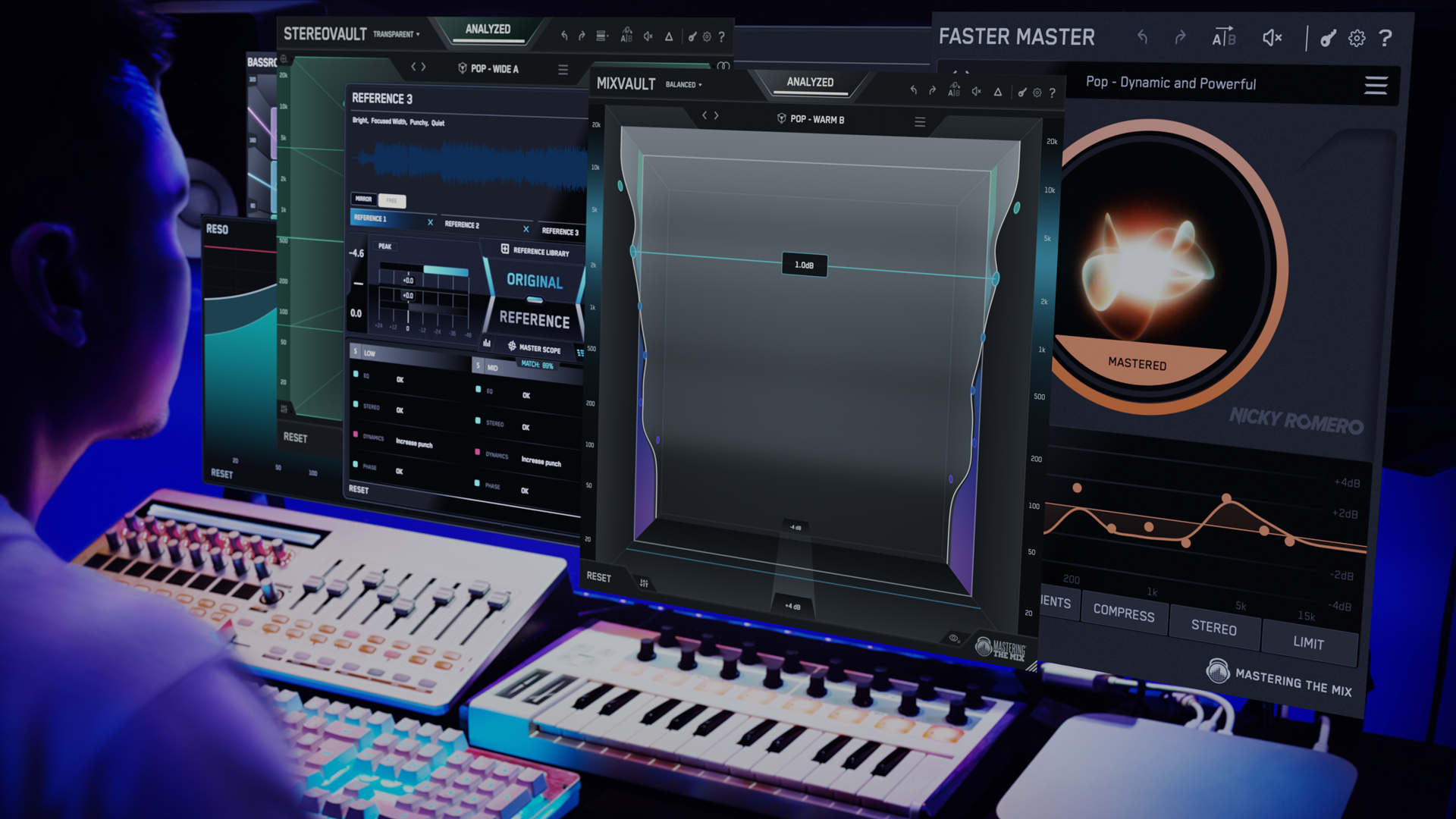Click MIXVAULT Reset button
The width and height of the screenshot is (1456, 819).
(x=598, y=577)
